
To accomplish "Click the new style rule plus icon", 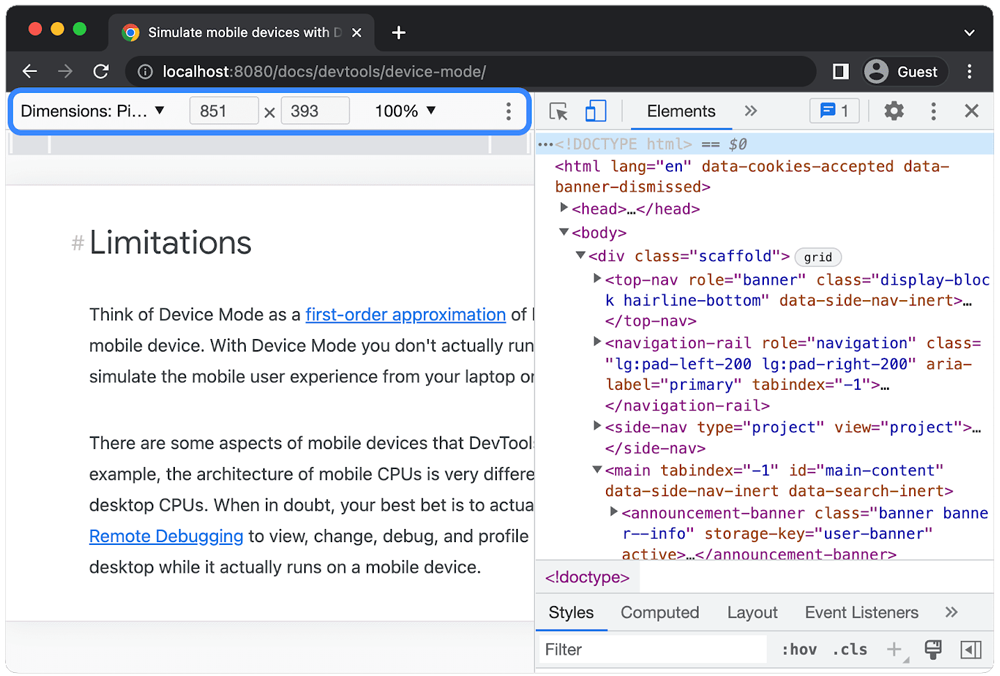I will (x=895, y=650).
